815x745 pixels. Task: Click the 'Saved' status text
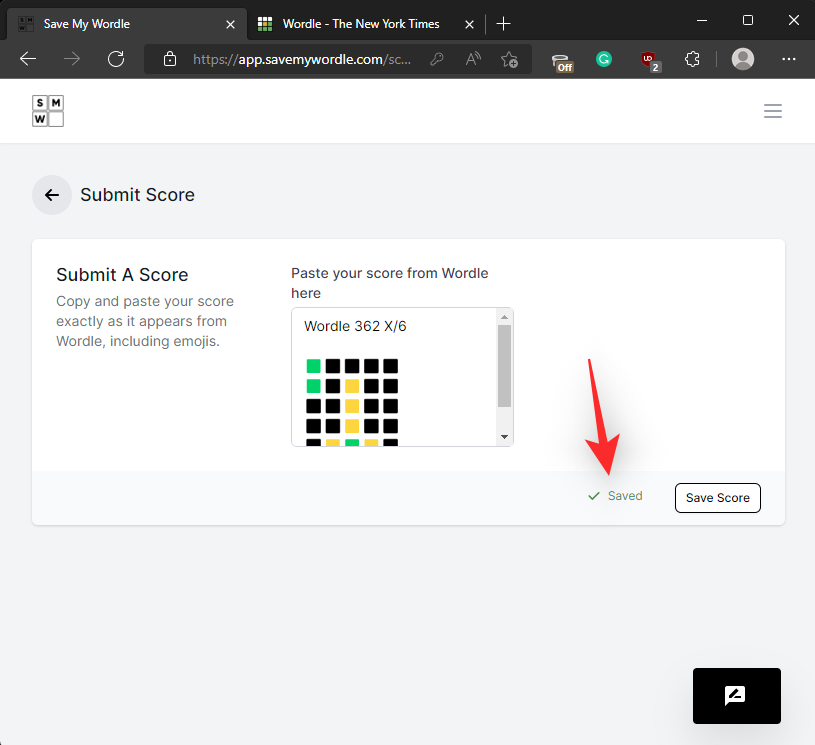[x=625, y=496]
